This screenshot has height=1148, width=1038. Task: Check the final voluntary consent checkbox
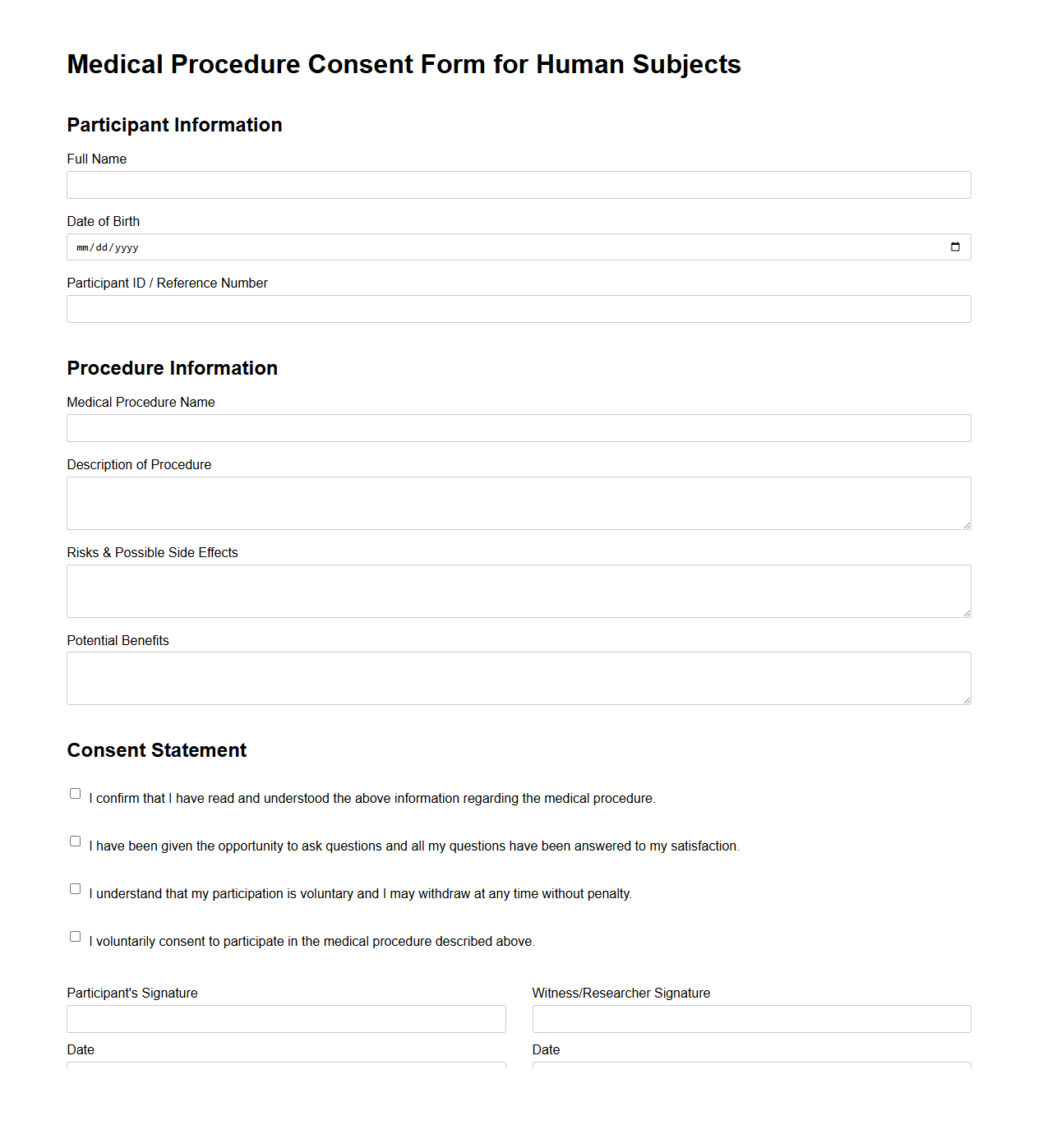[x=75, y=935]
